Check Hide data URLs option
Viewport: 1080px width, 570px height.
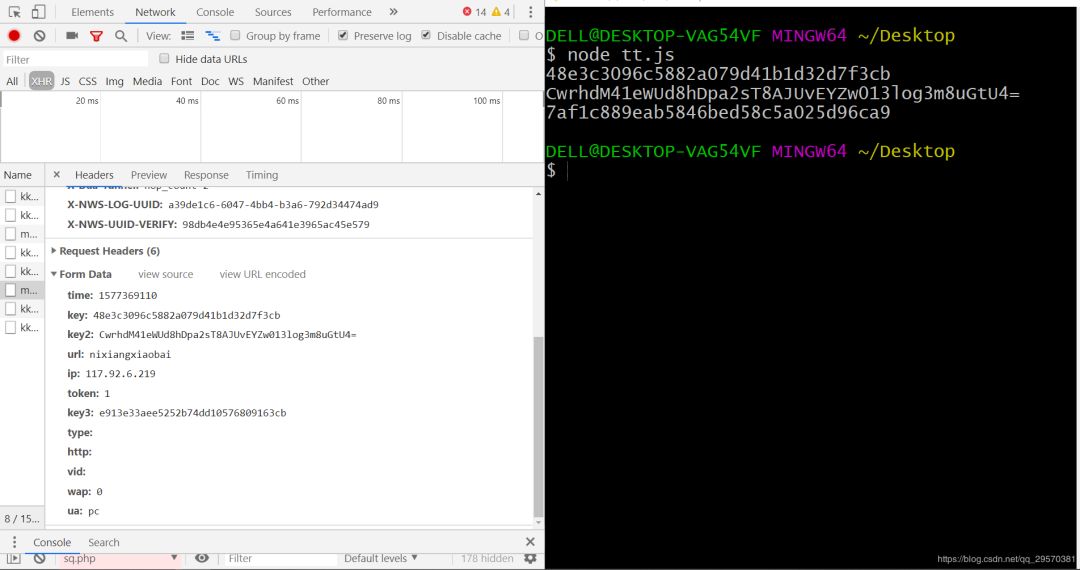coord(165,59)
